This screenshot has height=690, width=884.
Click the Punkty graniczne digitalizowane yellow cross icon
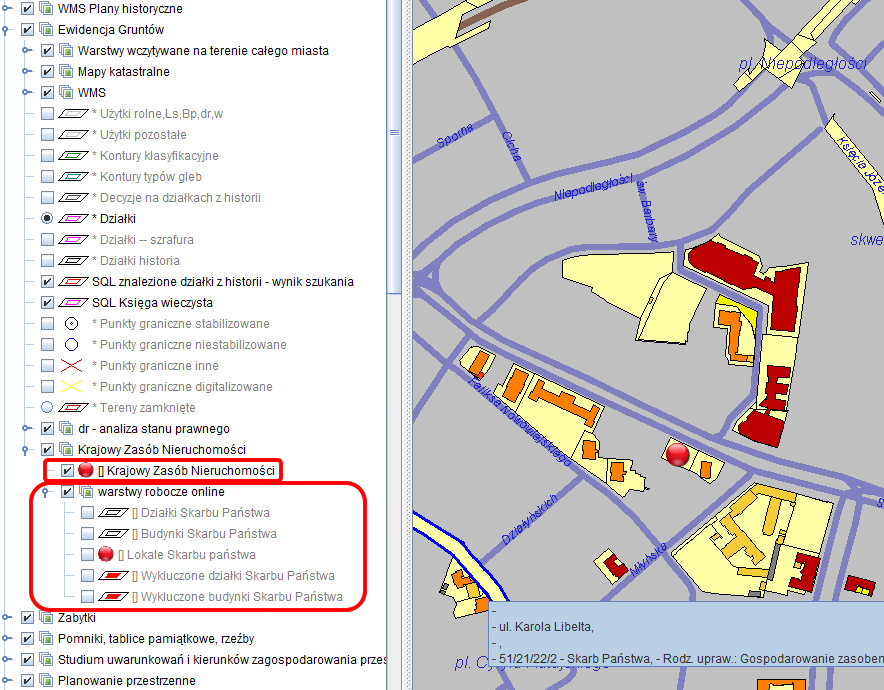coord(71,387)
